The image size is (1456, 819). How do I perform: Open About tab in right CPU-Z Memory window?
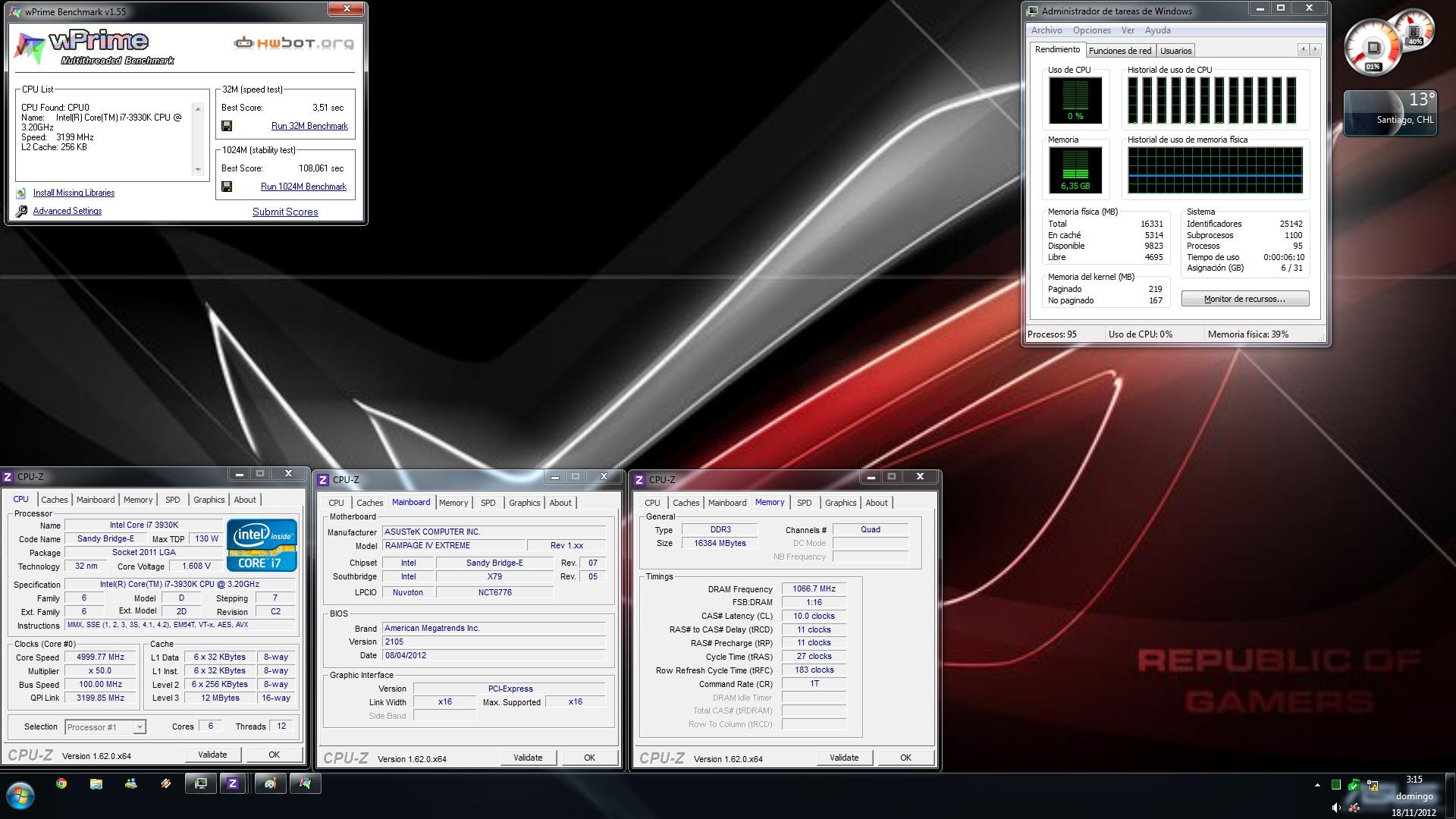877,503
